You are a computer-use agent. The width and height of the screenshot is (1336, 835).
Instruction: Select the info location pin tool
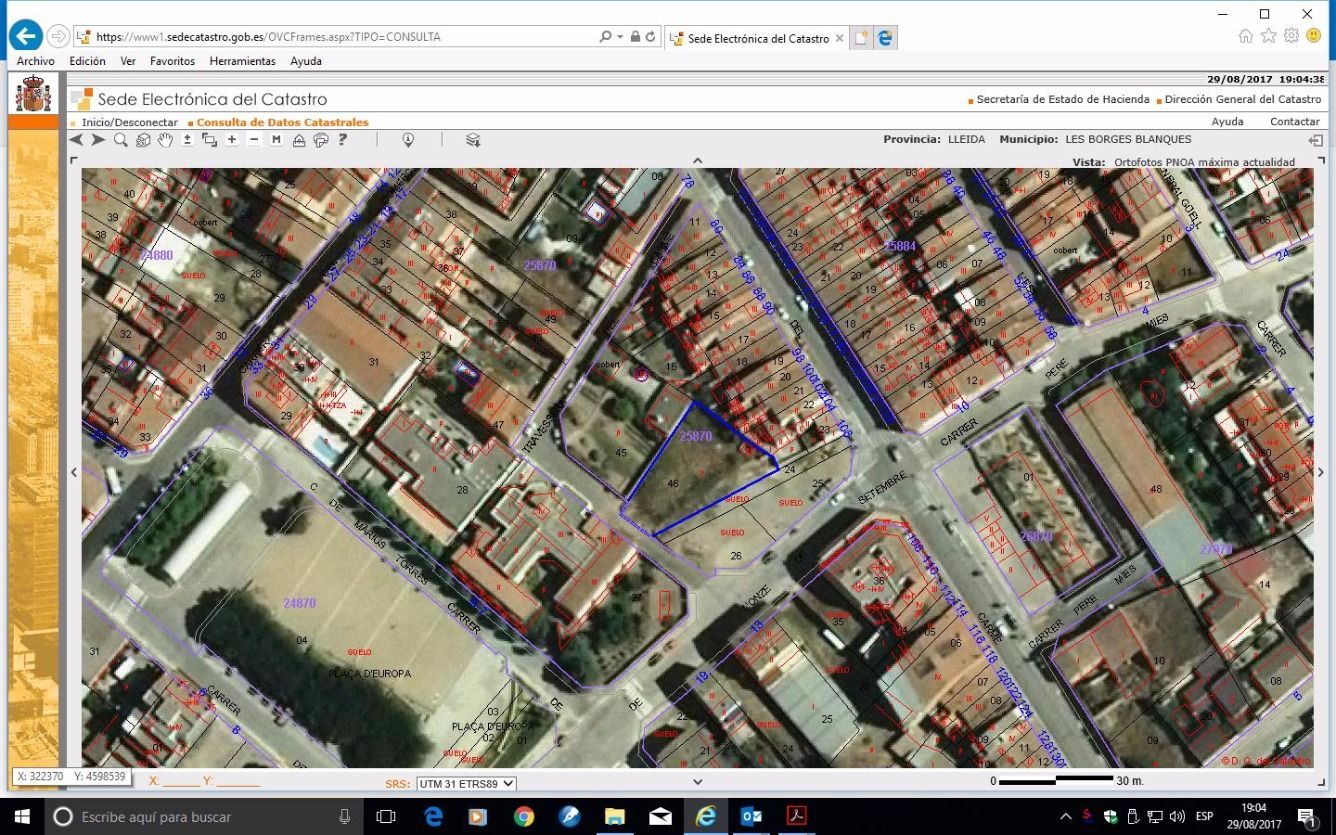click(x=408, y=140)
